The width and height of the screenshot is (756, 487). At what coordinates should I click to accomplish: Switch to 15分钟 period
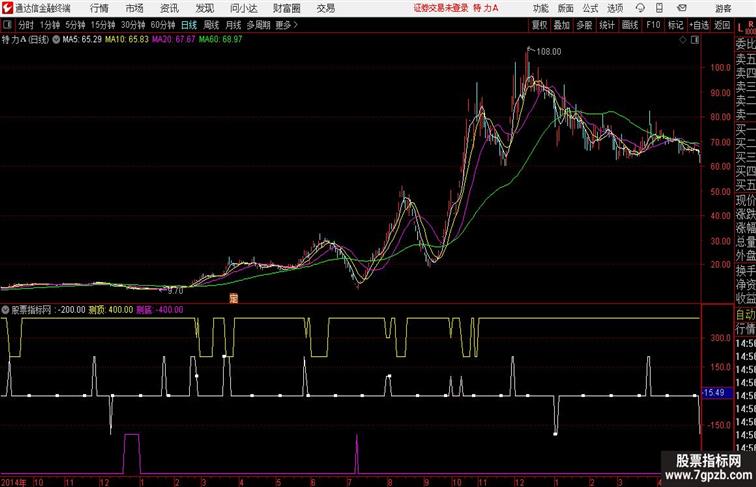pyautogui.click(x=103, y=25)
